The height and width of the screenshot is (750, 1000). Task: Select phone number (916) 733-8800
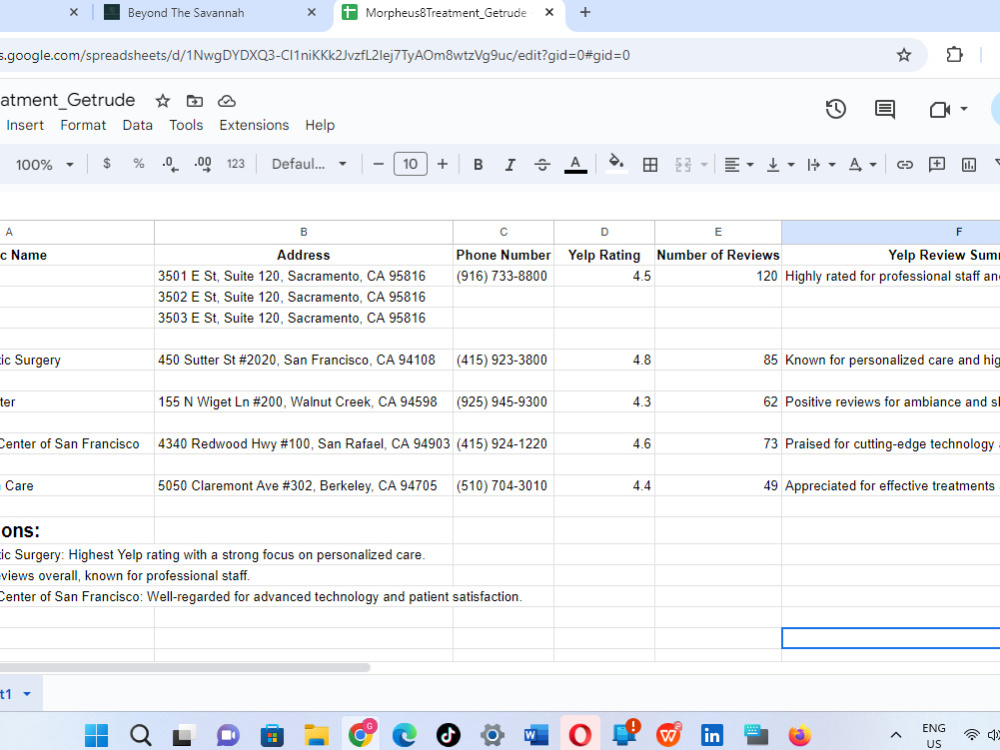tap(503, 276)
